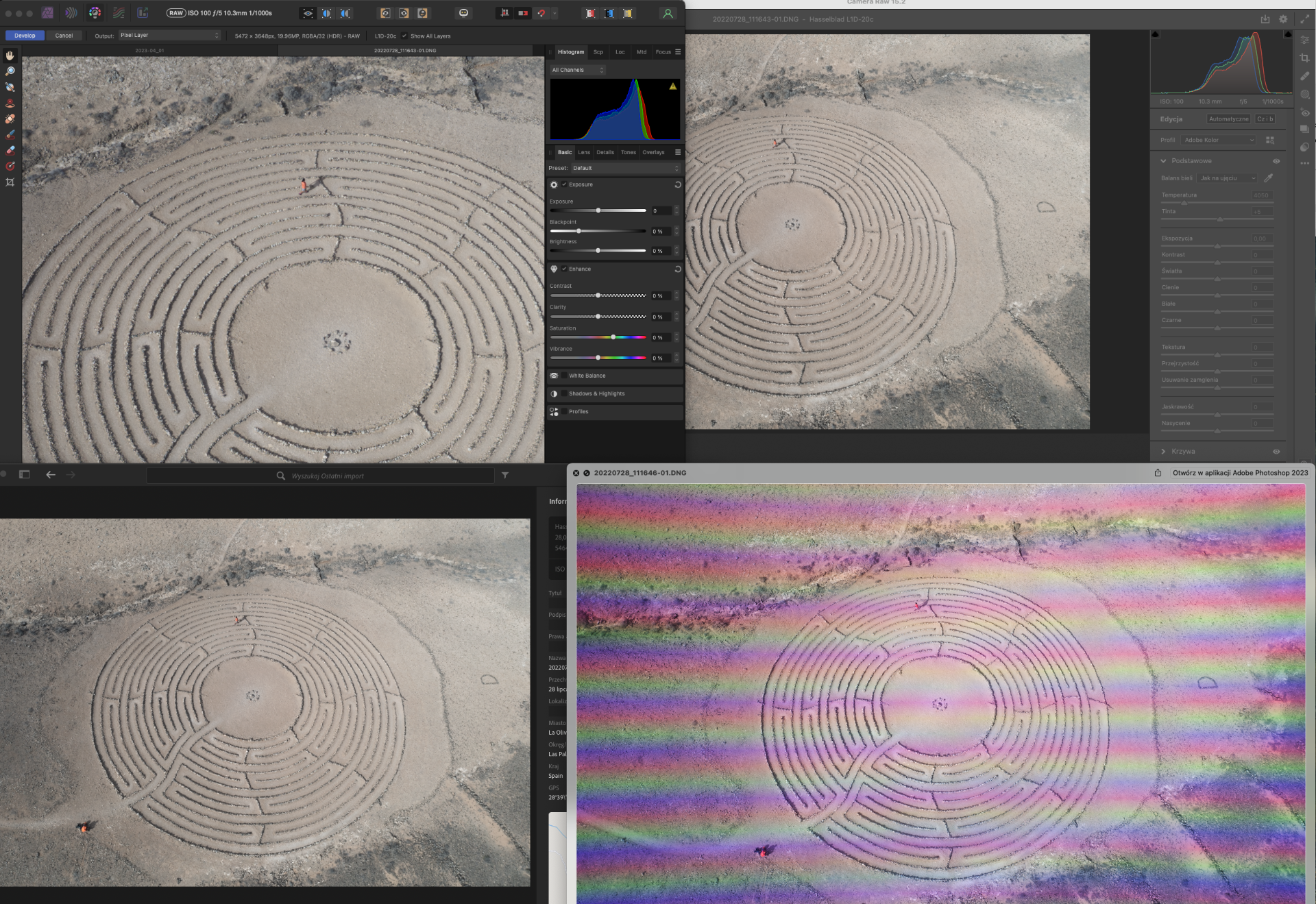This screenshot has width=1316, height=904.
Task: Click split view compare icon
Action: pos(326,13)
